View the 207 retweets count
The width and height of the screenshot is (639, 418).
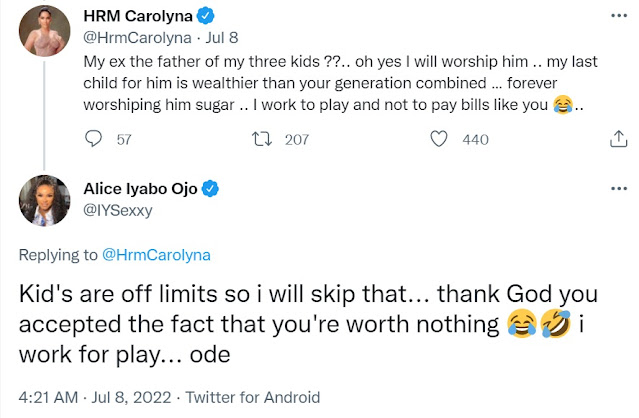coord(297,140)
